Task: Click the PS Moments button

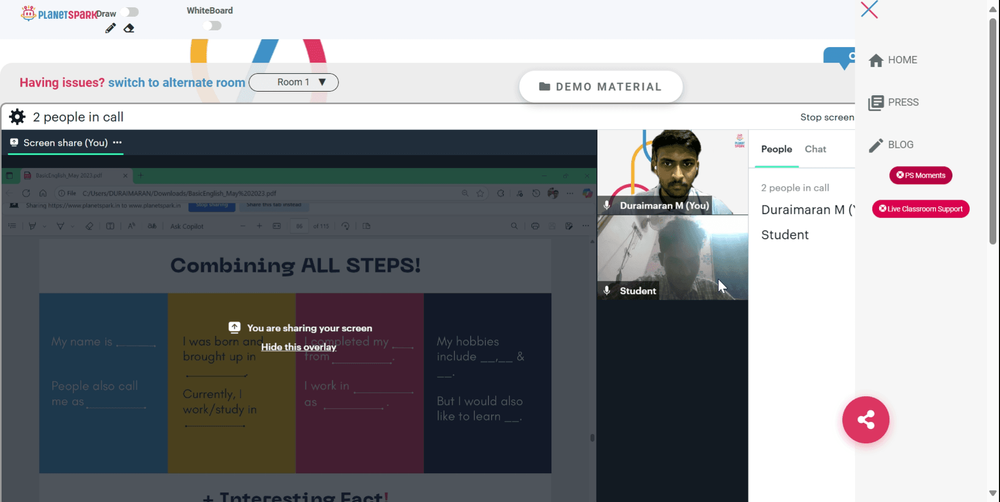Action: click(920, 175)
